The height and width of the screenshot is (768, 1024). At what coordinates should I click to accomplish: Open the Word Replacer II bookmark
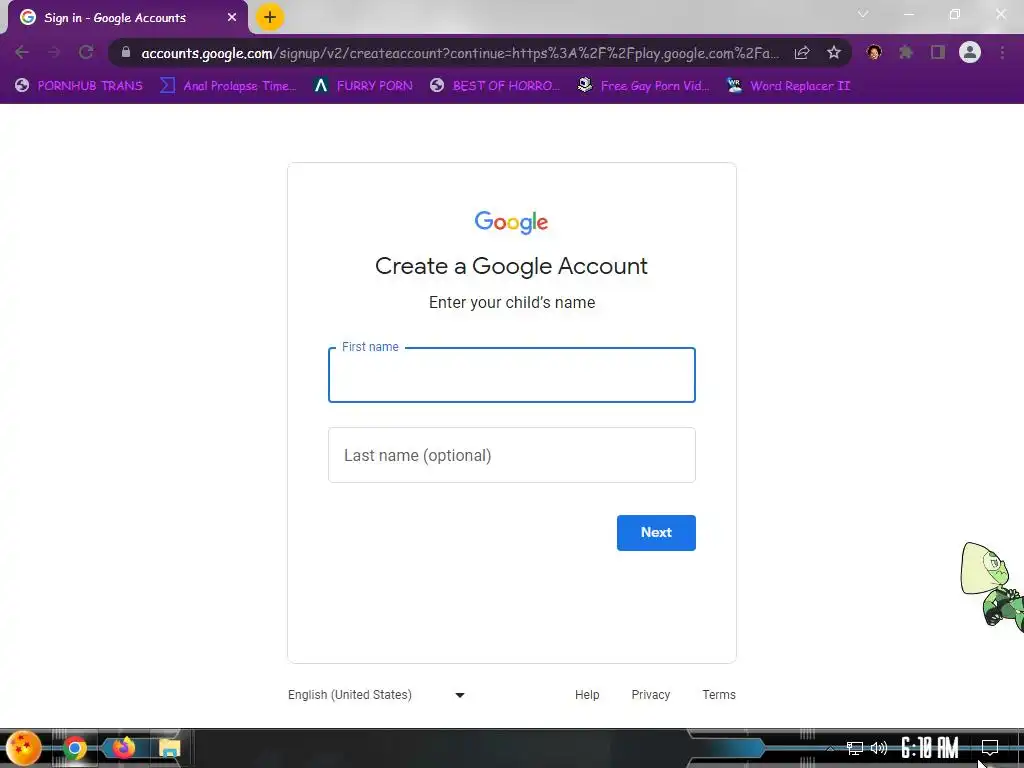coord(788,86)
